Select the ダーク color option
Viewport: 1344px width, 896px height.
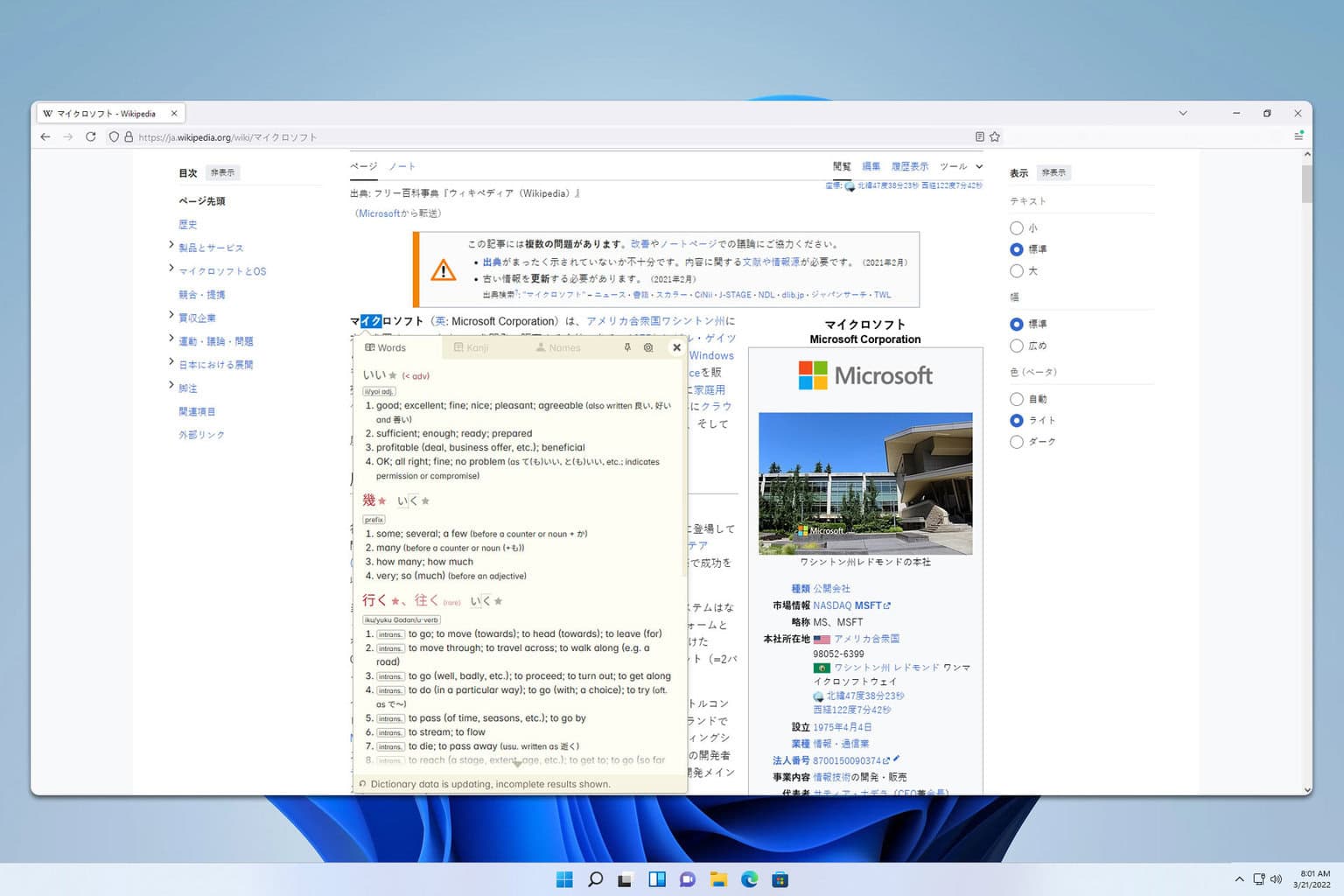[x=1017, y=442]
